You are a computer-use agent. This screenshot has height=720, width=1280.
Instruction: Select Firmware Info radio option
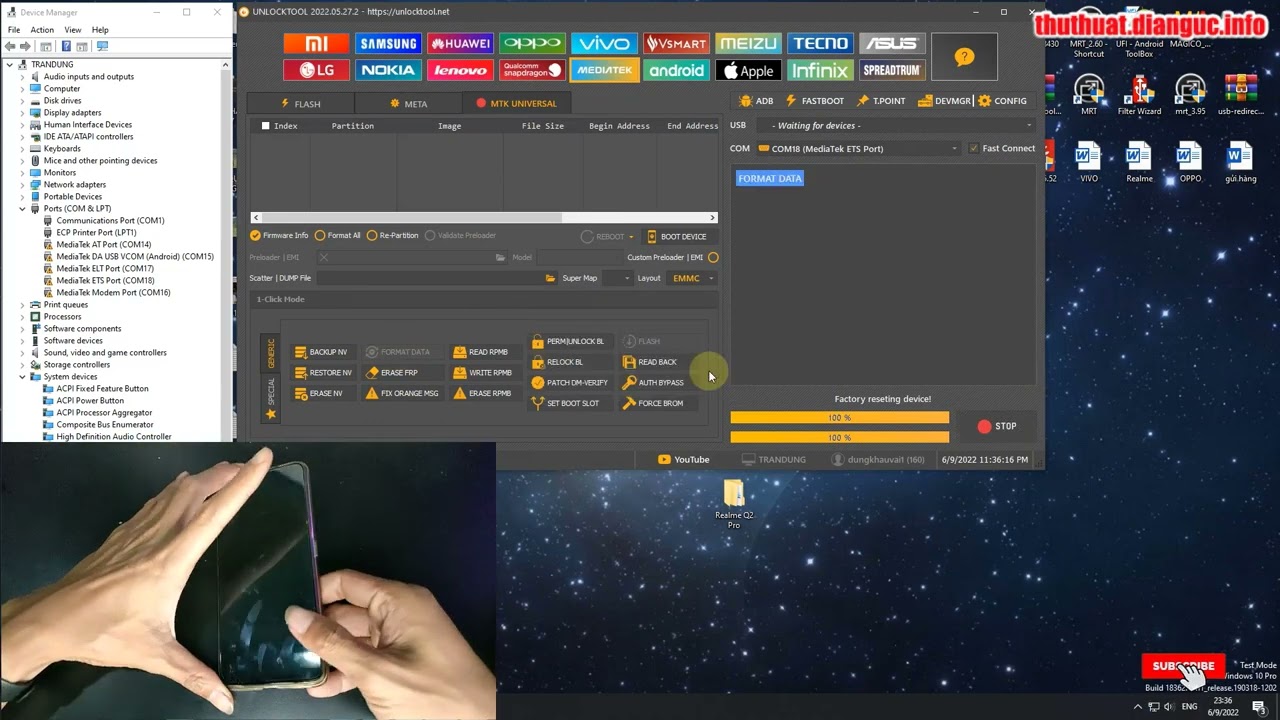coord(279,235)
